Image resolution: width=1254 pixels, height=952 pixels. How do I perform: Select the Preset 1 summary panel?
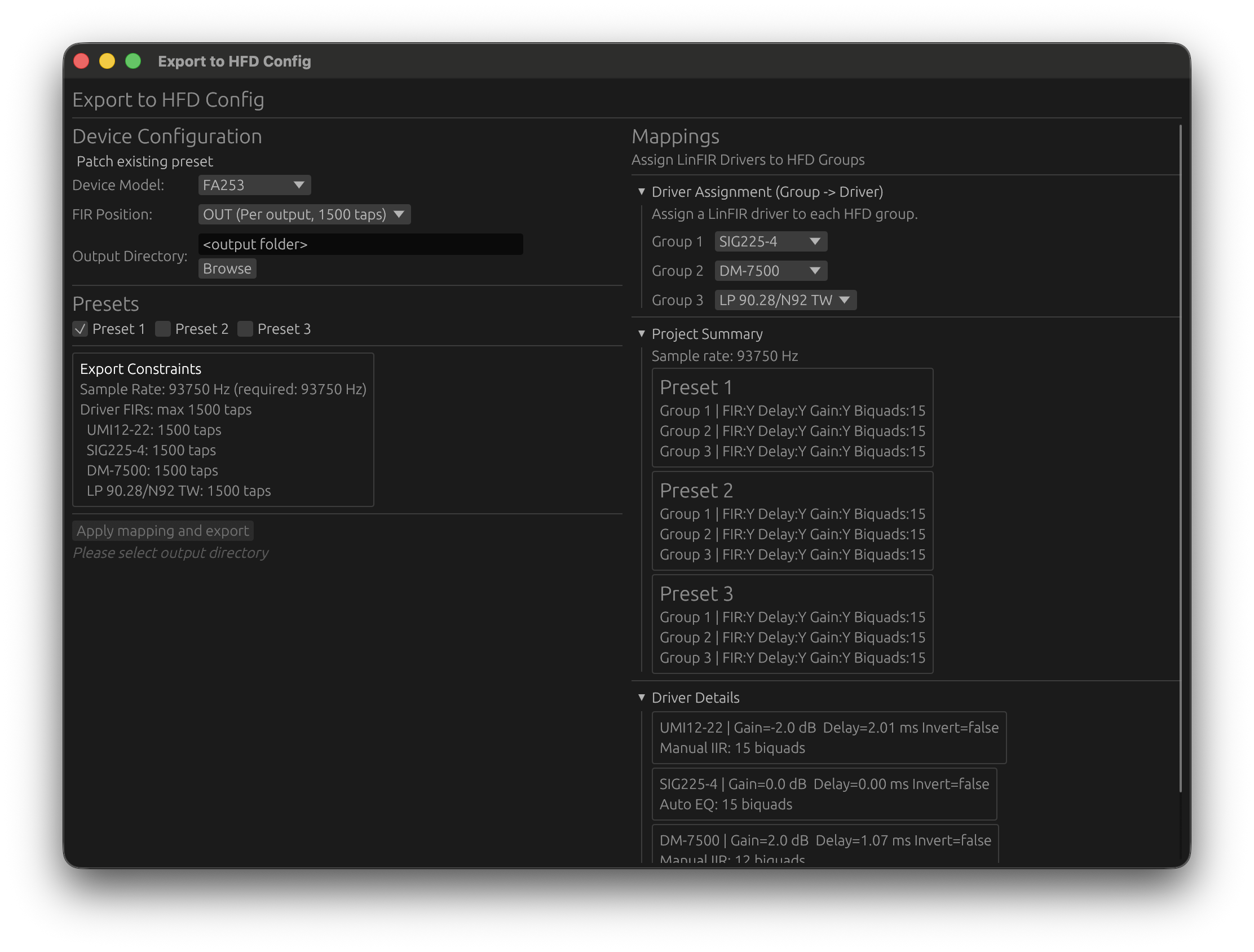click(x=792, y=418)
